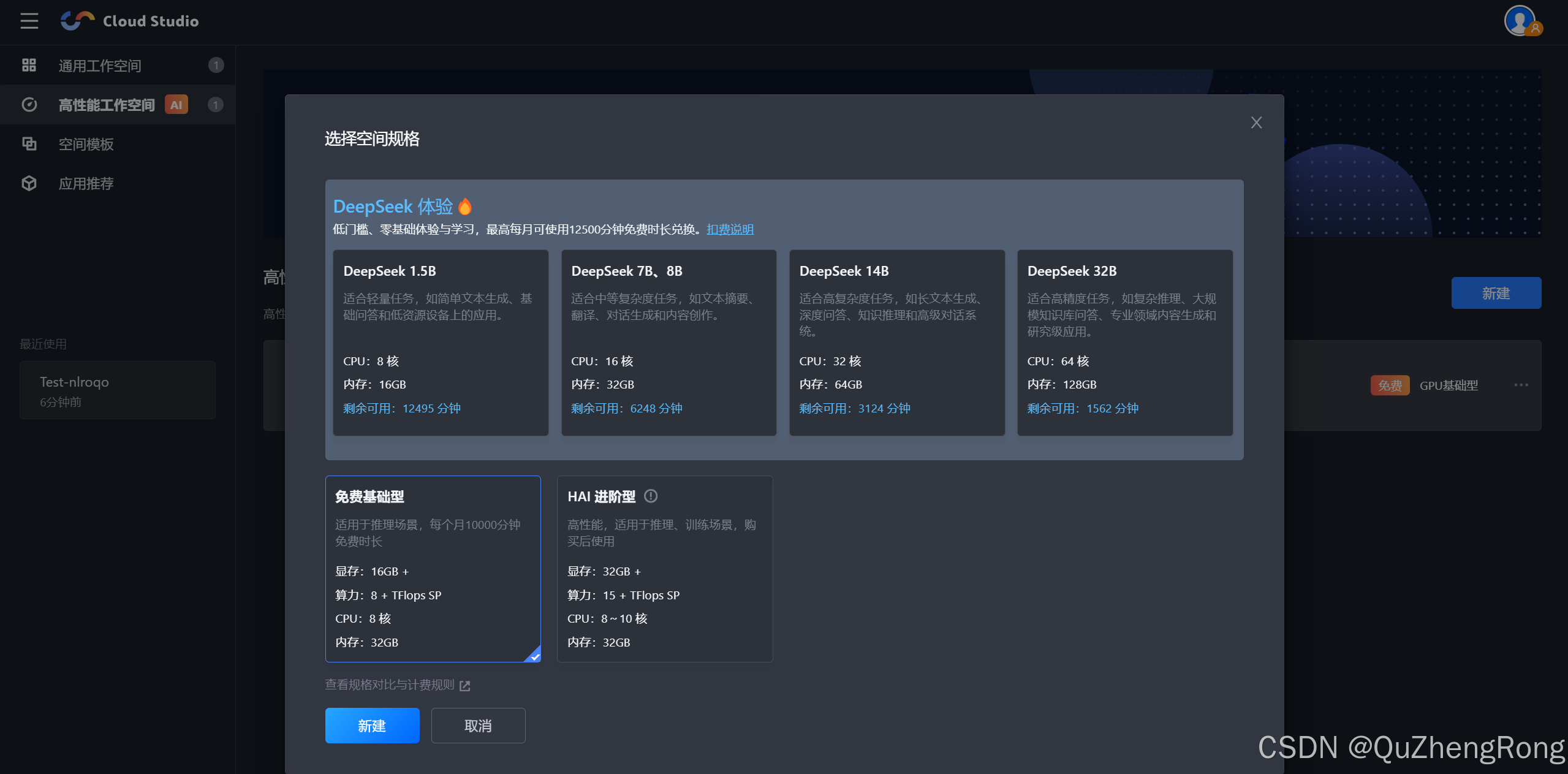The width and height of the screenshot is (1568, 774).
Task: Open the hamburger menu icon
Action: tap(29, 21)
